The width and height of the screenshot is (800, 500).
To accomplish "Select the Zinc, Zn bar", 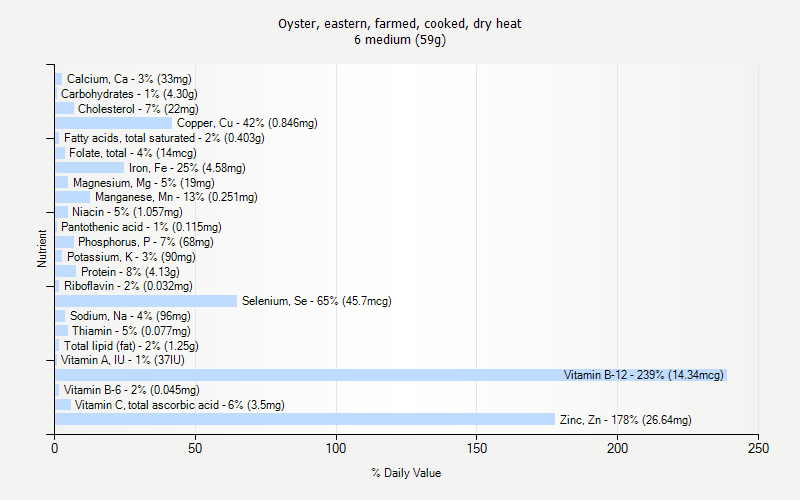I will click(x=305, y=419).
